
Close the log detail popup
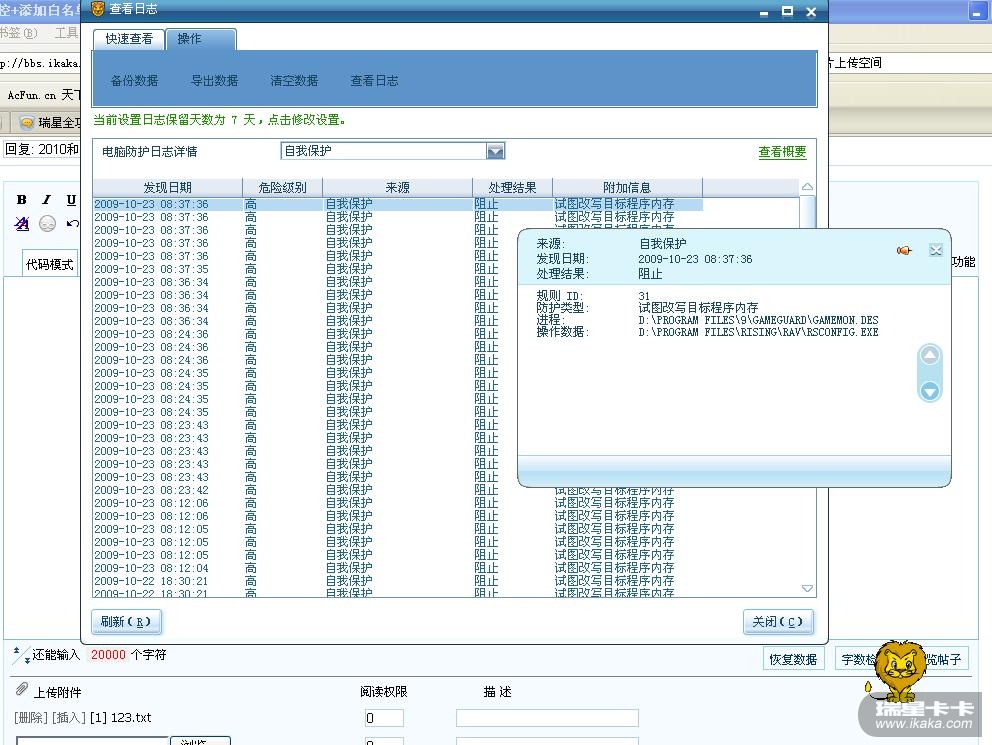(x=936, y=250)
